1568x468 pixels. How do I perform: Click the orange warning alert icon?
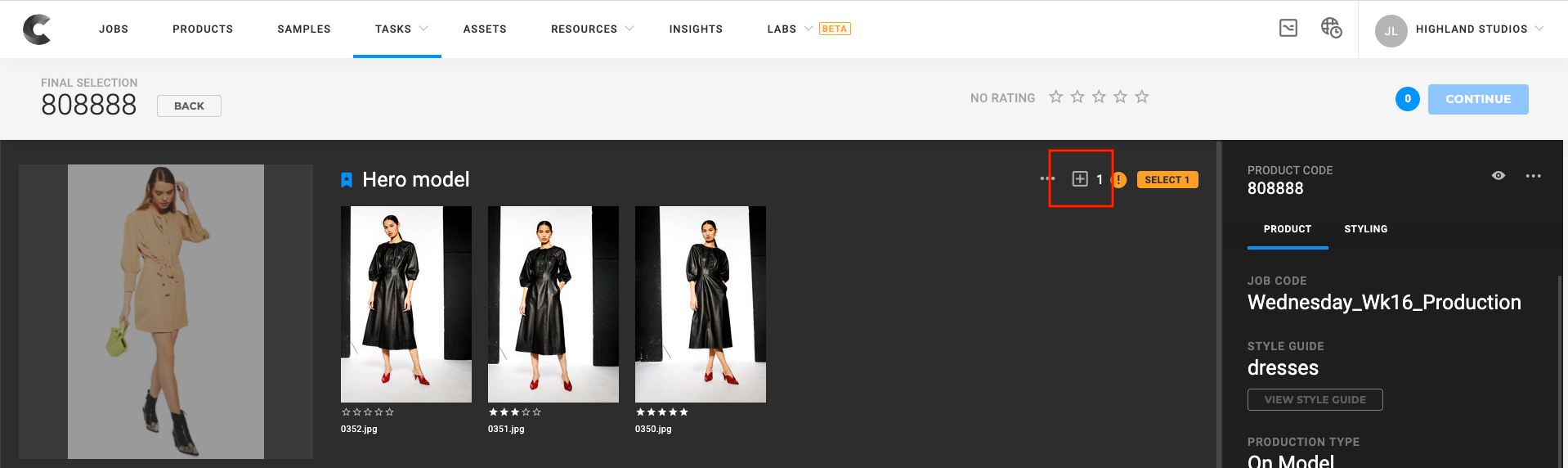[x=1119, y=180]
